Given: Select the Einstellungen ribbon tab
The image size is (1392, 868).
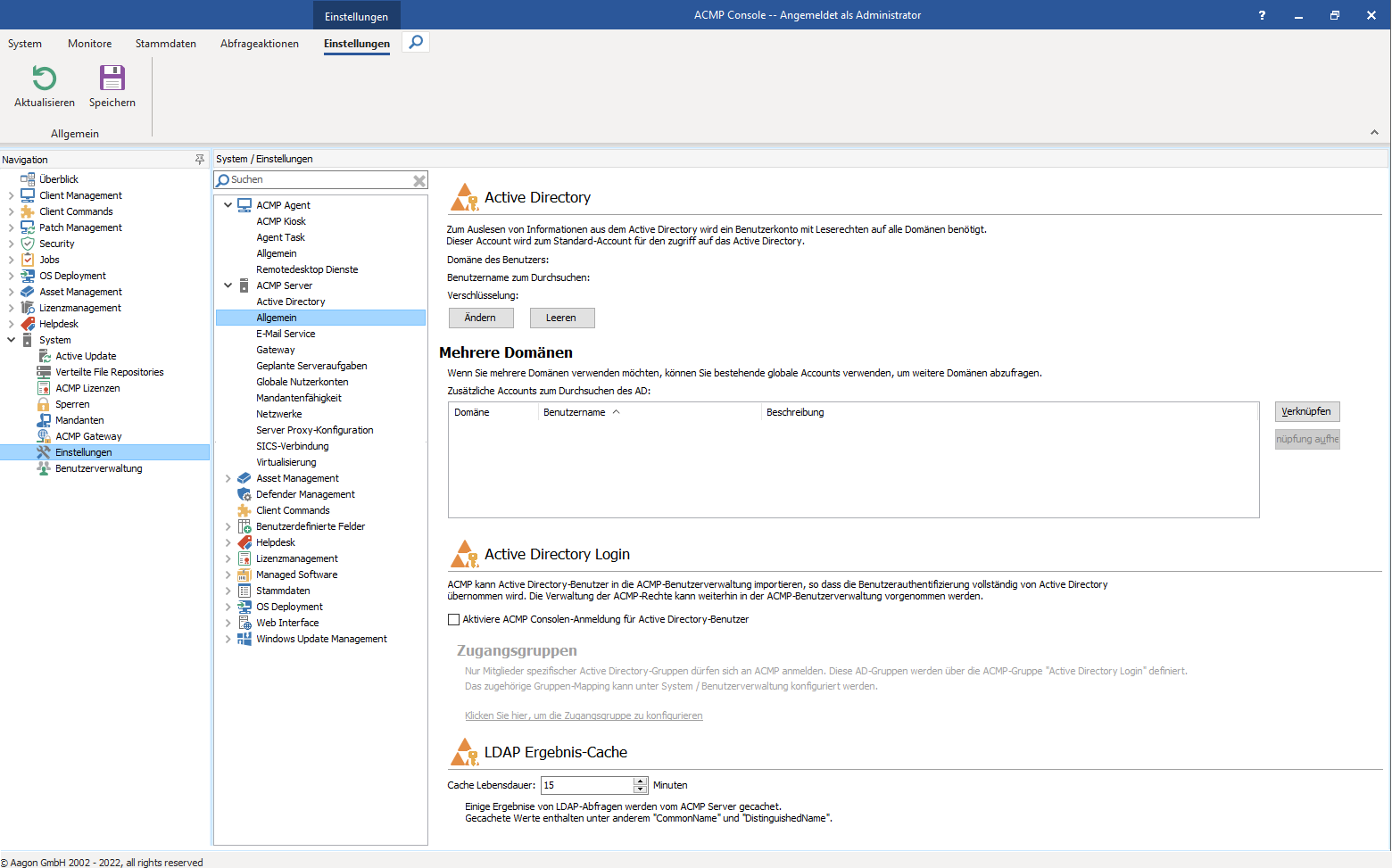Looking at the screenshot, I should point(357,44).
